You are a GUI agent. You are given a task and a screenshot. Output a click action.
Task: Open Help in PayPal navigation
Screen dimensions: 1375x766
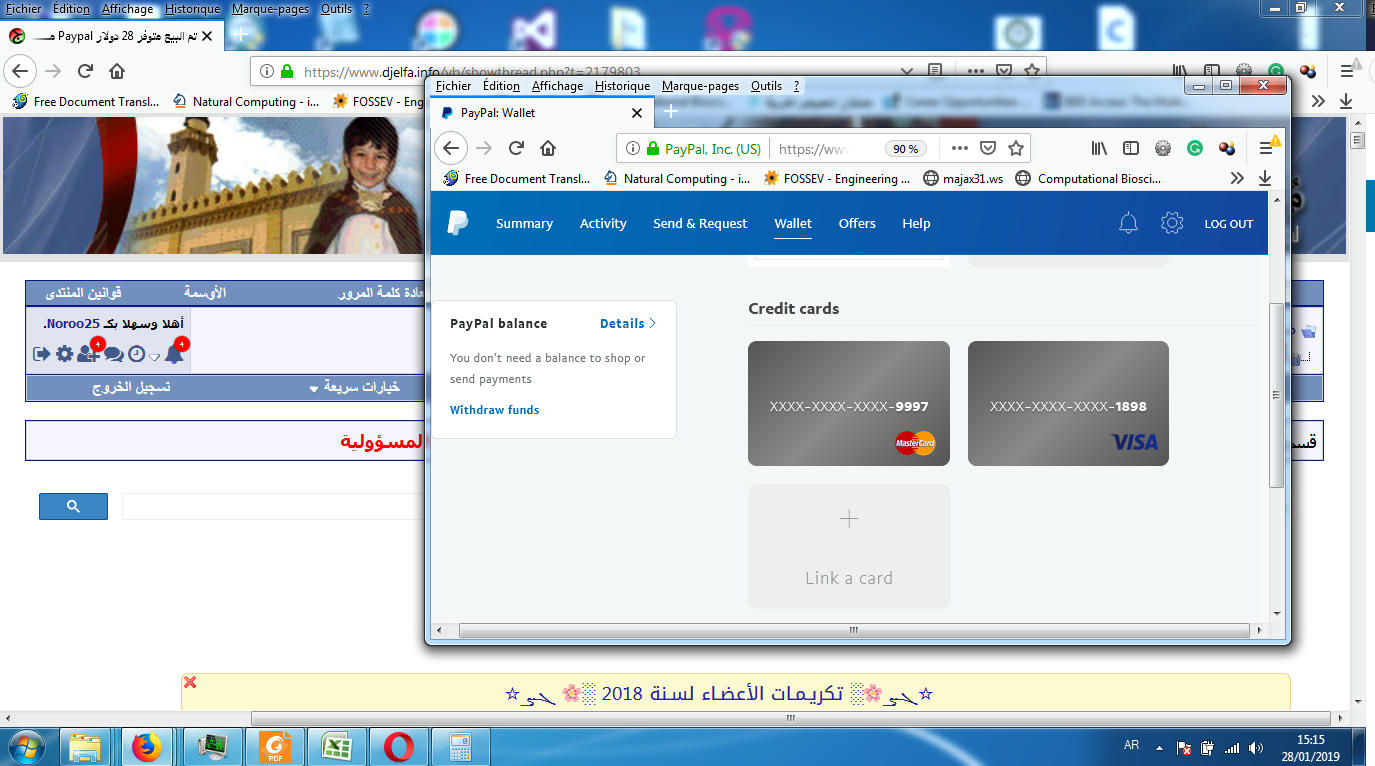pos(916,223)
